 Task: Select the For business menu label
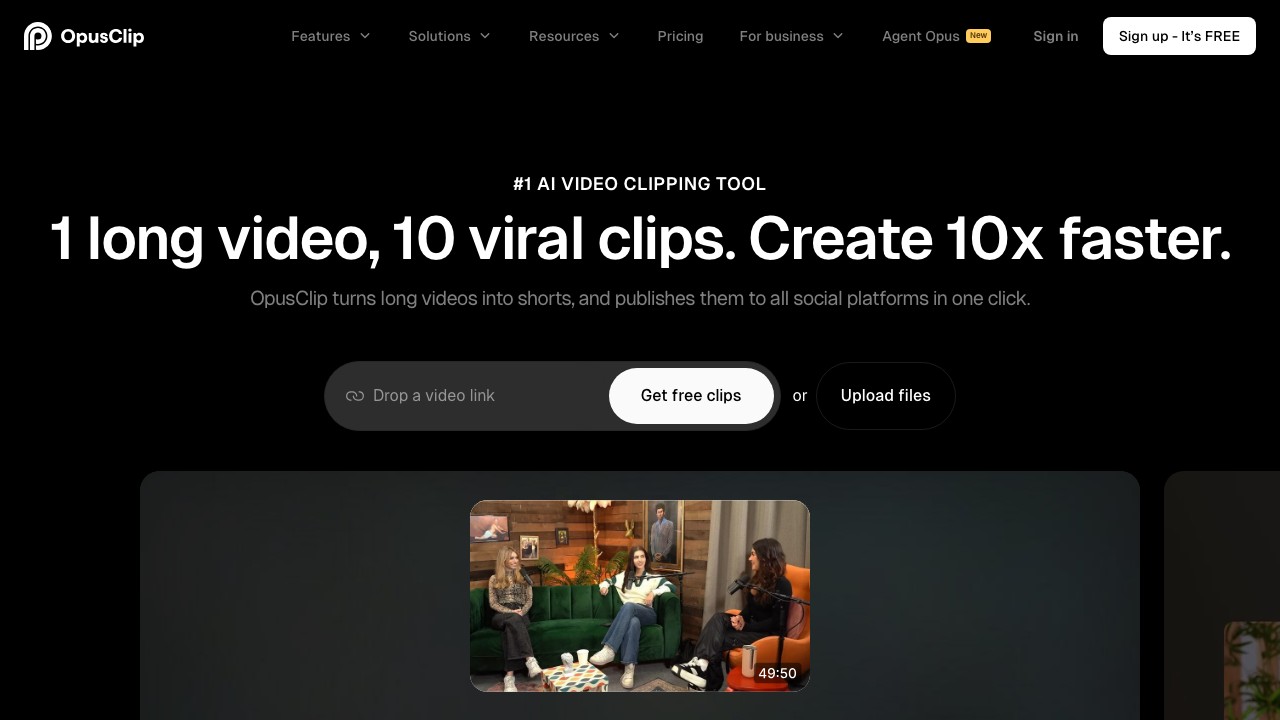(x=781, y=36)
